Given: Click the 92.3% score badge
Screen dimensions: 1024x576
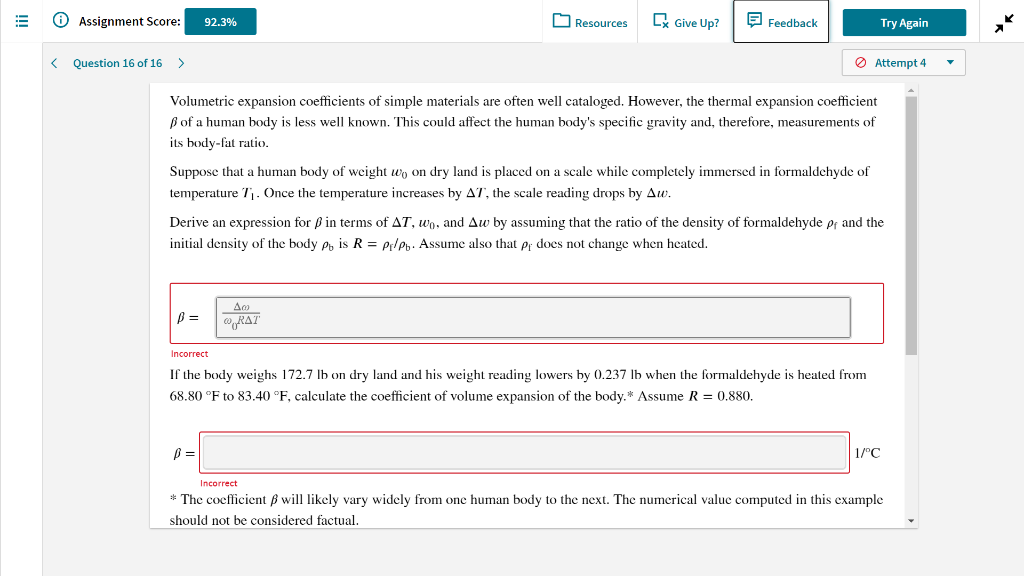Looking at the screenshot, I should 220,20.
